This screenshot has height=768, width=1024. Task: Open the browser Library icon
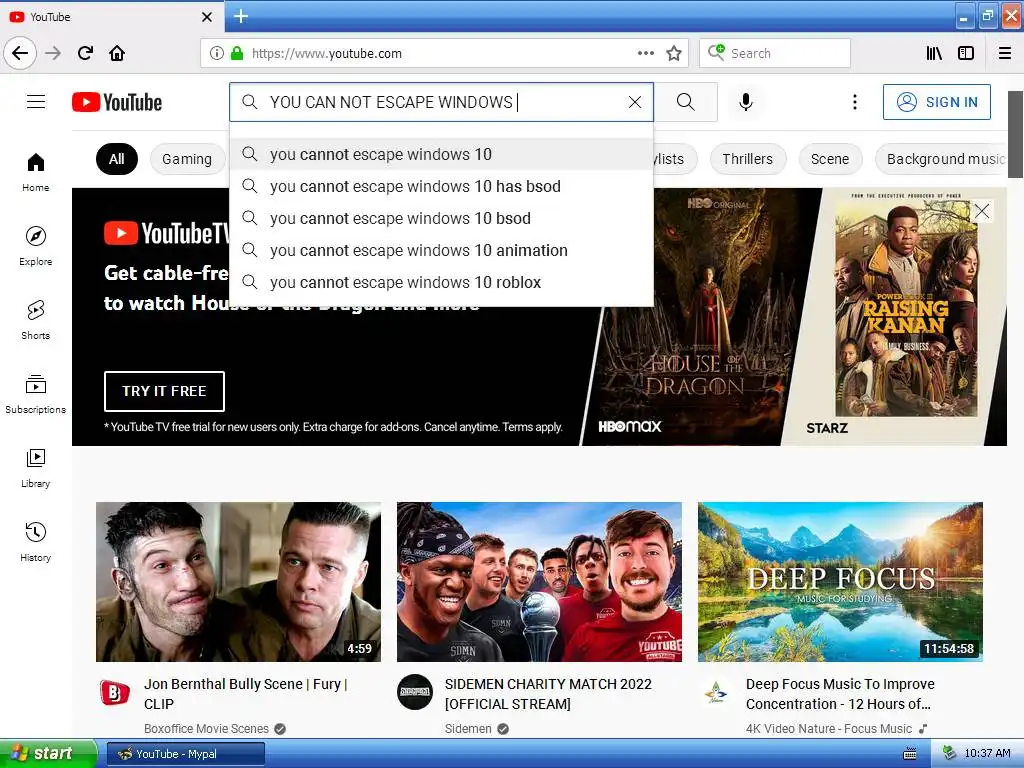934,53
